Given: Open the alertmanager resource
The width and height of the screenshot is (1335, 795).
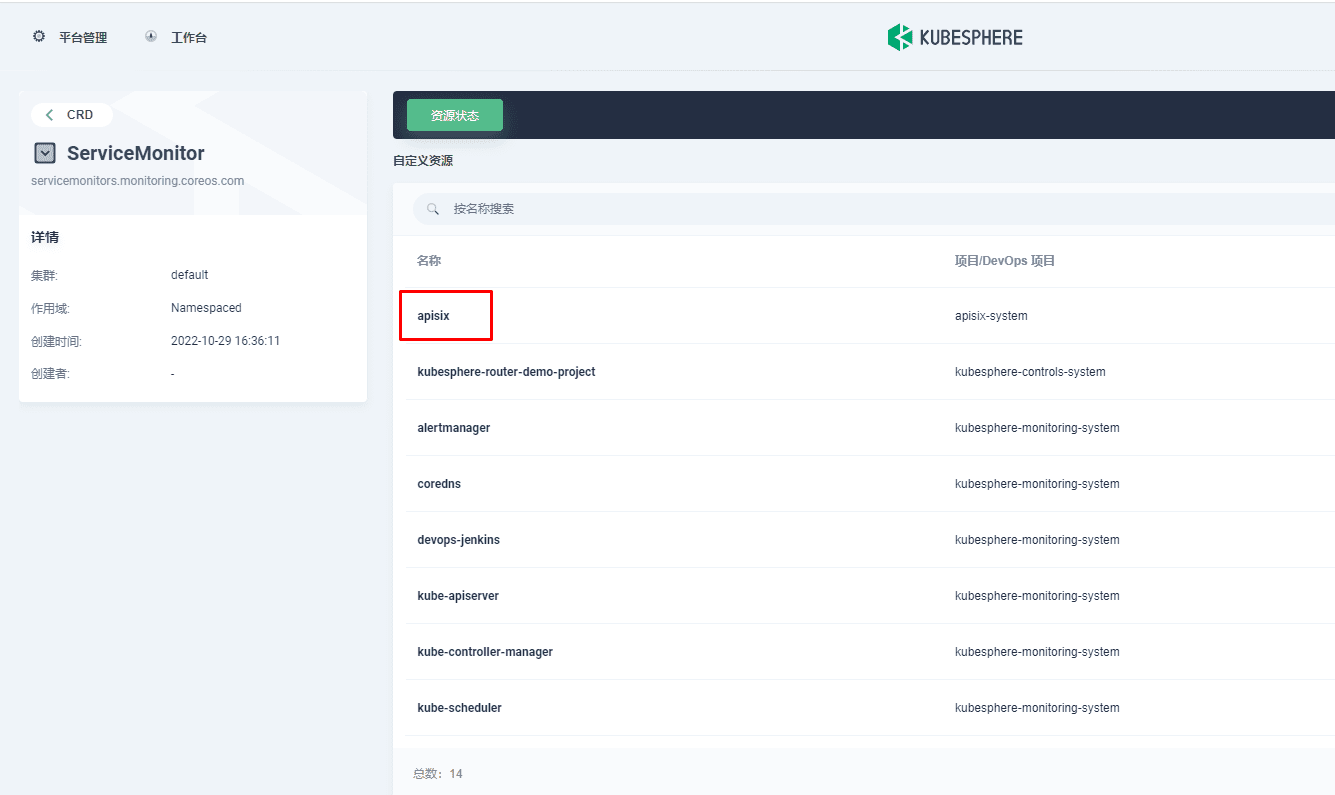Looking at the screenshot, I should click(454, 428).
